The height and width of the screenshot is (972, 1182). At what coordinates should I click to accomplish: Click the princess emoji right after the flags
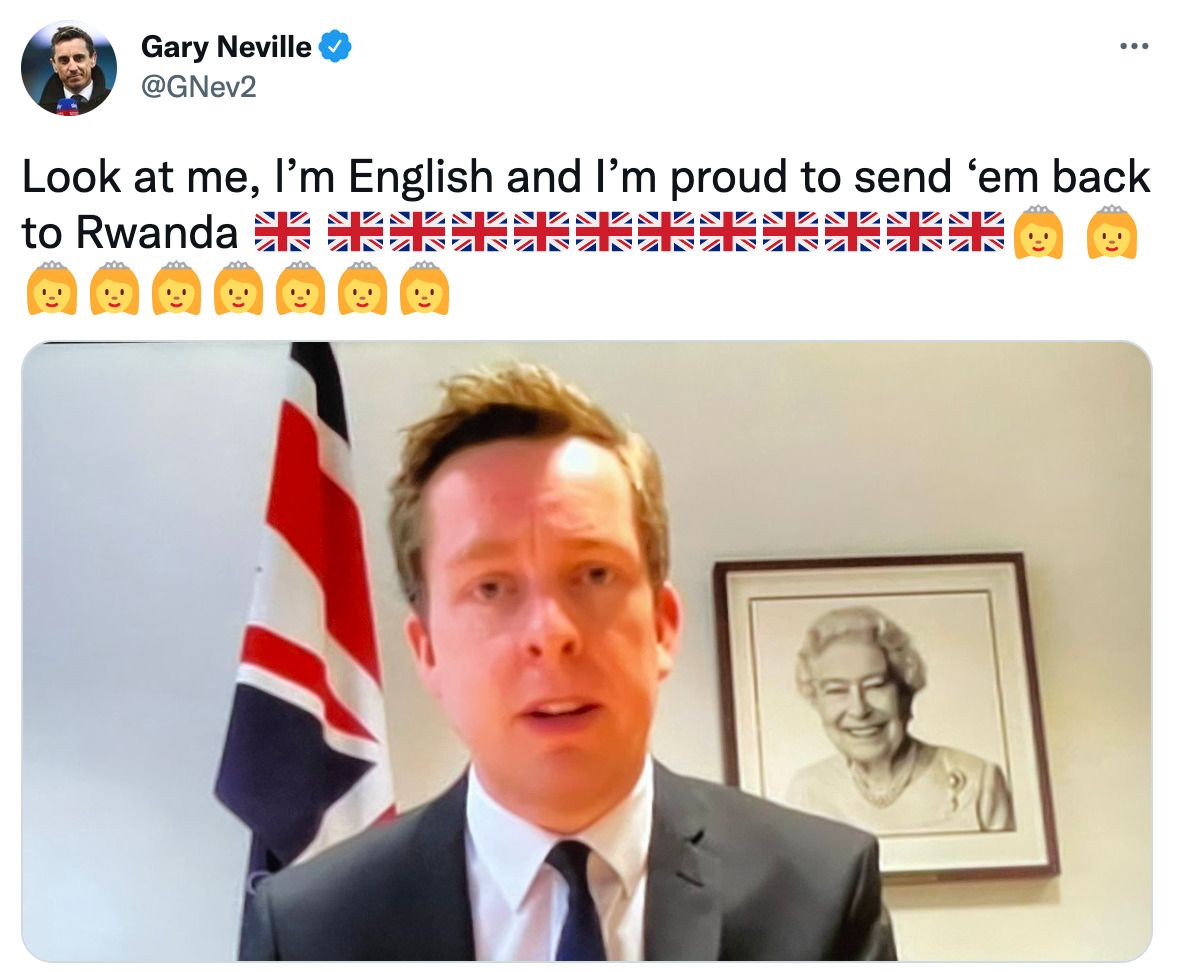pos(1039,232)
